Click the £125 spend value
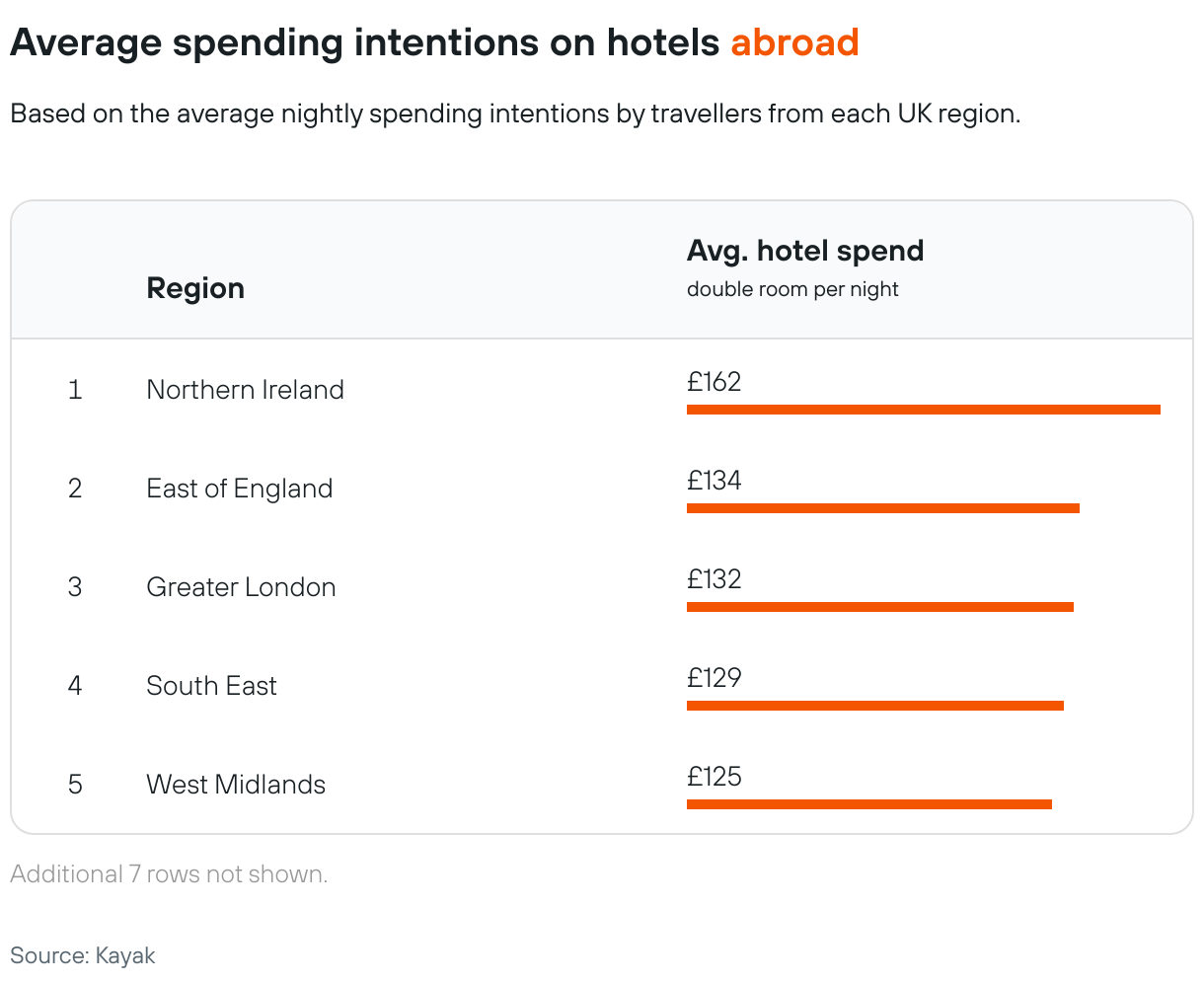 click(x=714, y=777)
